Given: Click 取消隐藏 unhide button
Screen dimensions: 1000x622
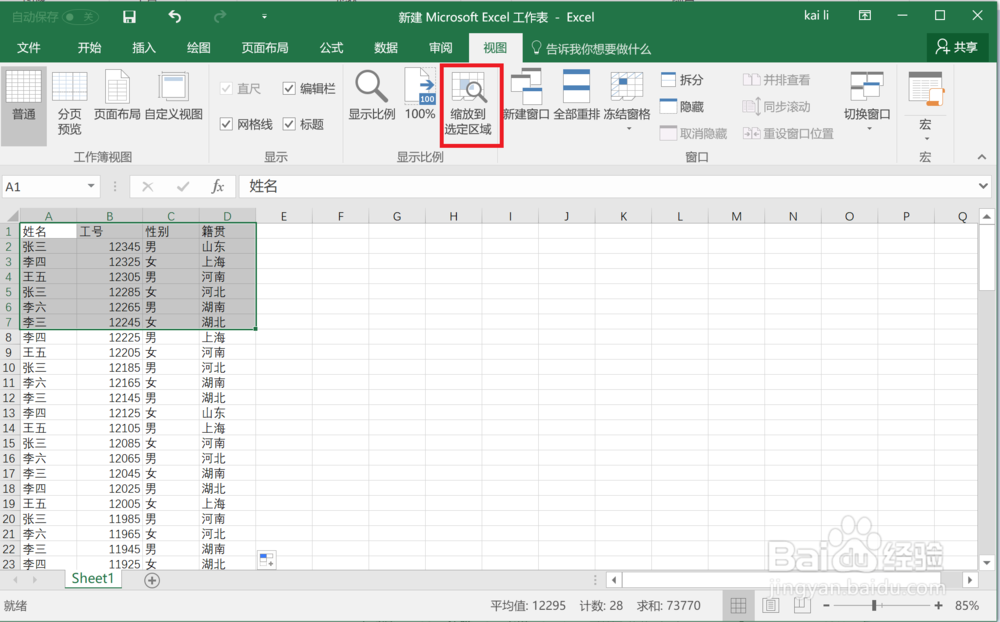Looking at the screenshot, I should tap(693, 133).
